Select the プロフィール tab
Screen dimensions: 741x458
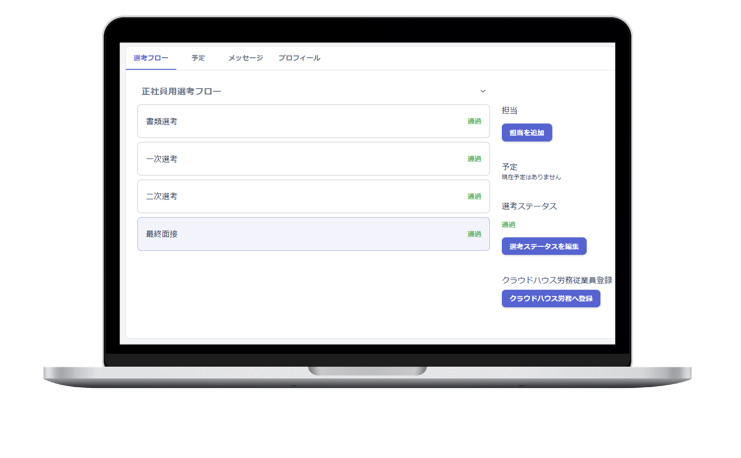click(299, 58)
